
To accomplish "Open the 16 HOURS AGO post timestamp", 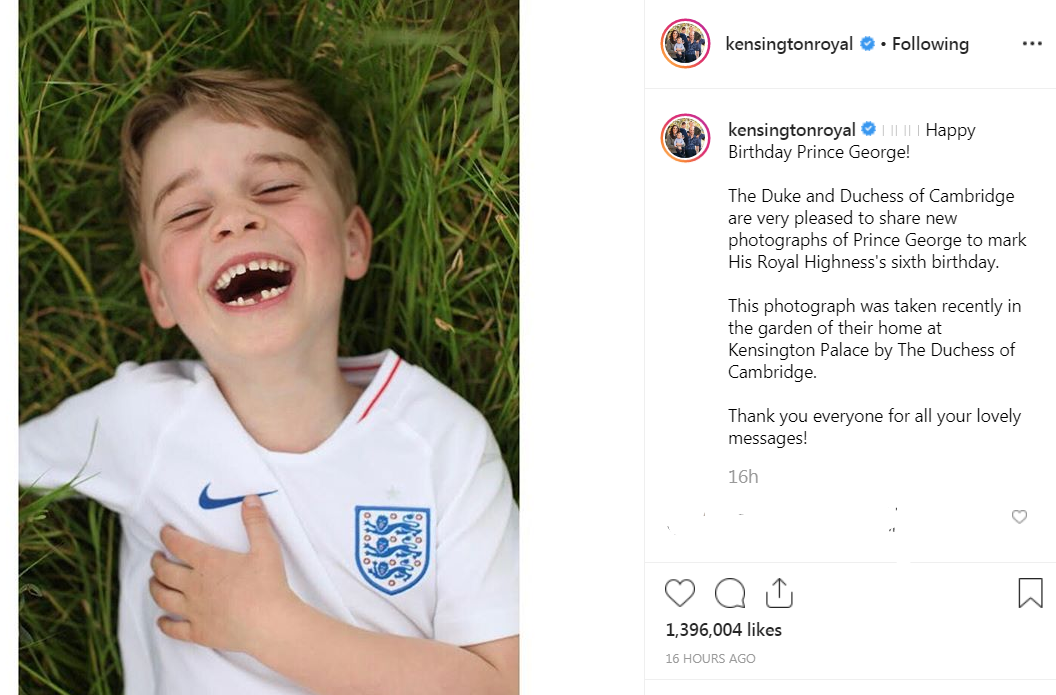I will [x=710, y=659].
